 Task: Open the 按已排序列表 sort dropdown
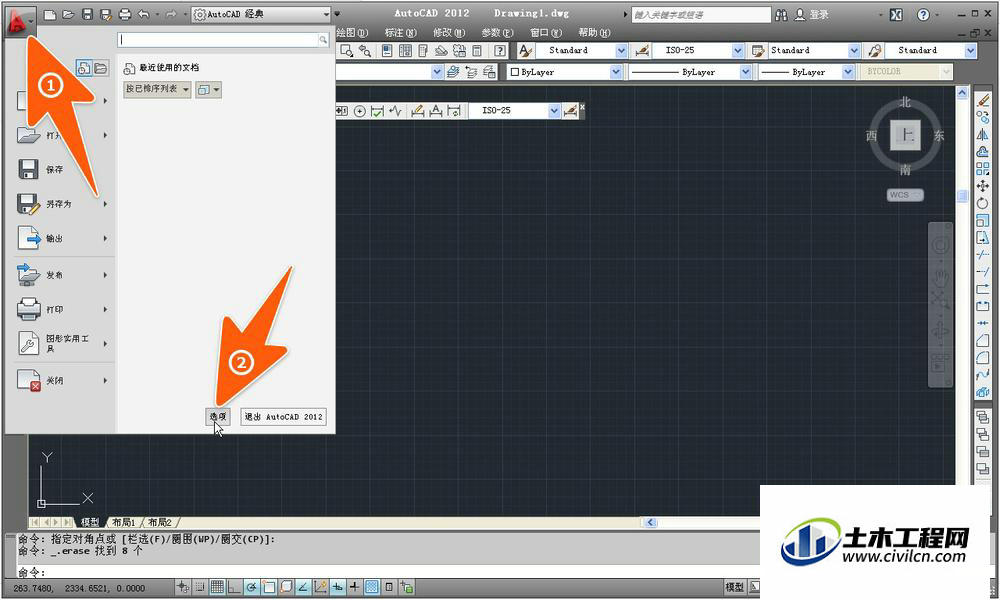point(157,89)
